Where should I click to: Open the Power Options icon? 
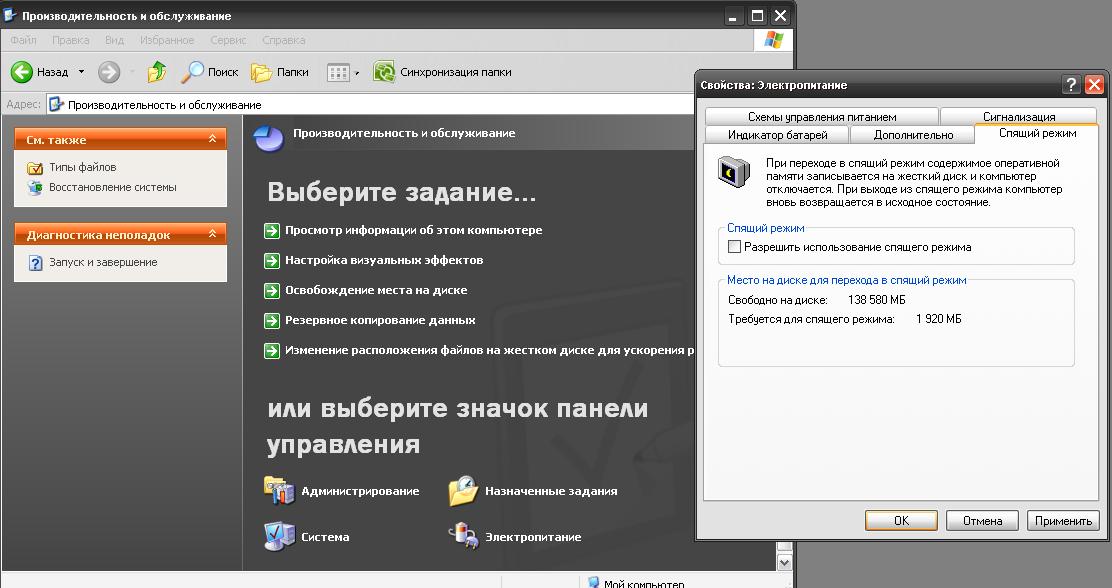point(463,537)
